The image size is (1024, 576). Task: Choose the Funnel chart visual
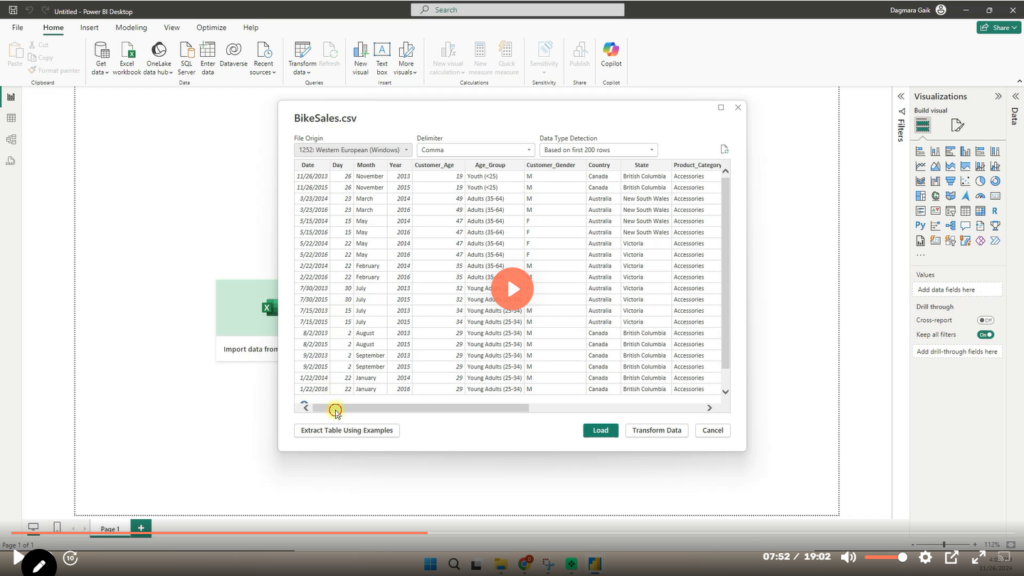coord(950,181)
